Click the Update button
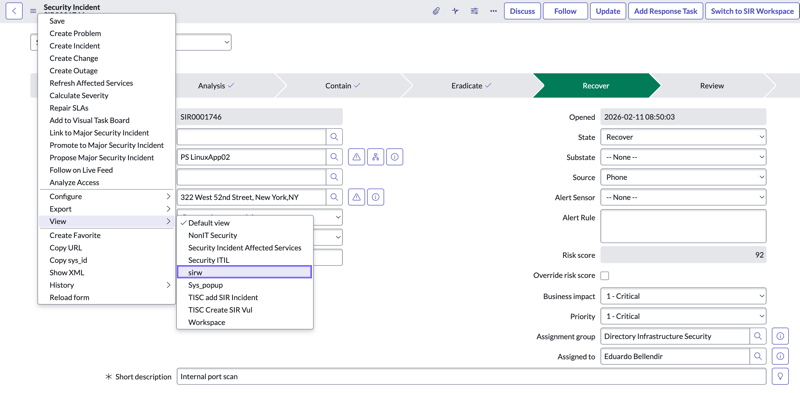 coord(608,11)
